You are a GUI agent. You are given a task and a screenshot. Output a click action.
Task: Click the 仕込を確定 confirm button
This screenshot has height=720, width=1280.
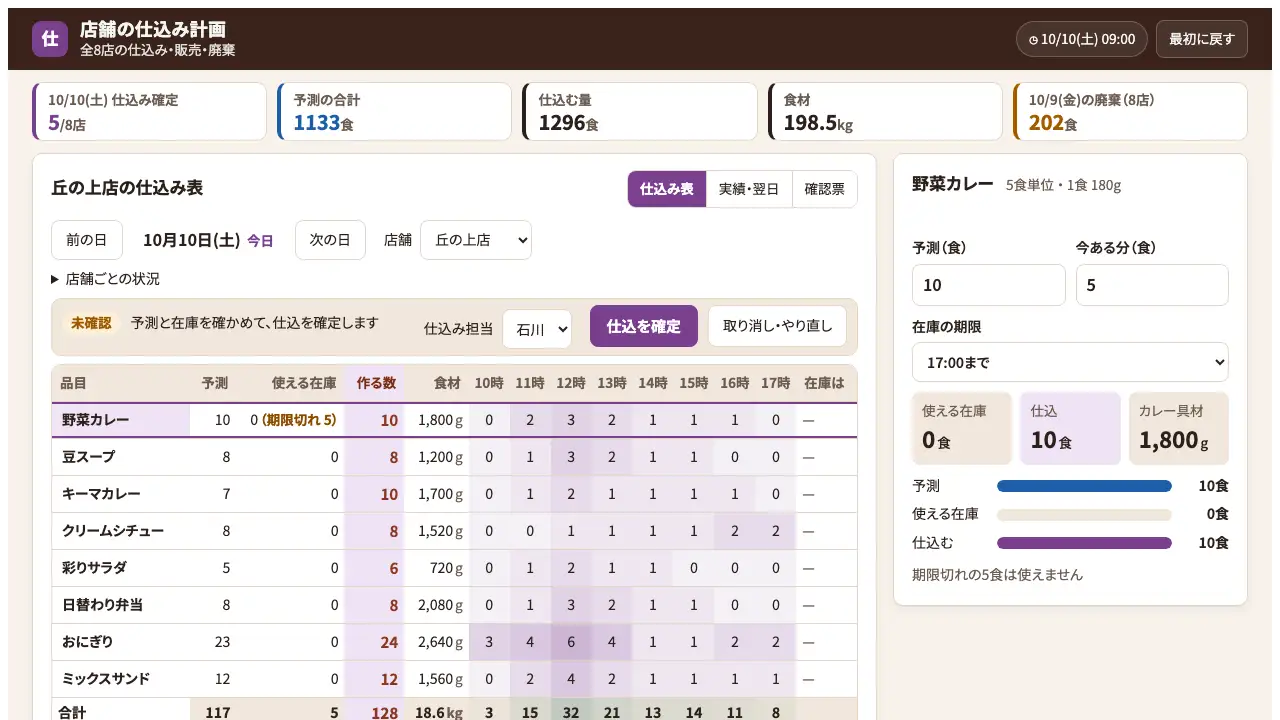click(644, 326)
